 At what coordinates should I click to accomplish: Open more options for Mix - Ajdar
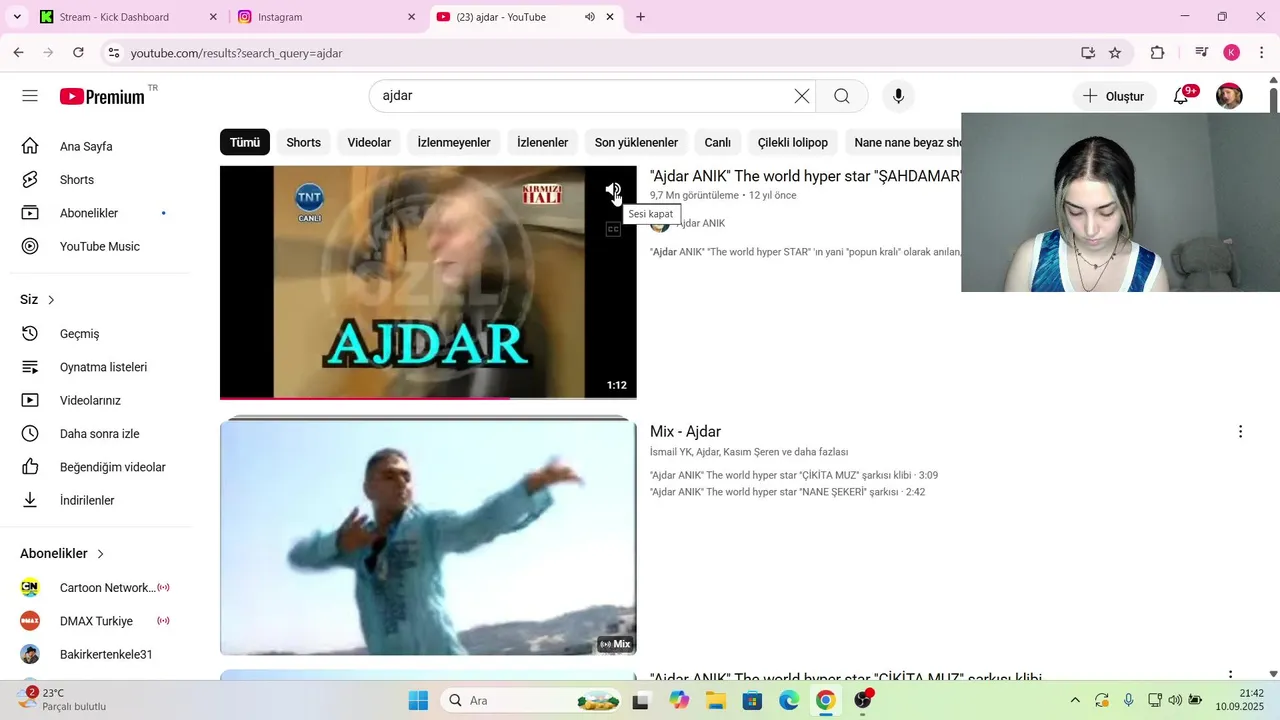(1240, 432)
